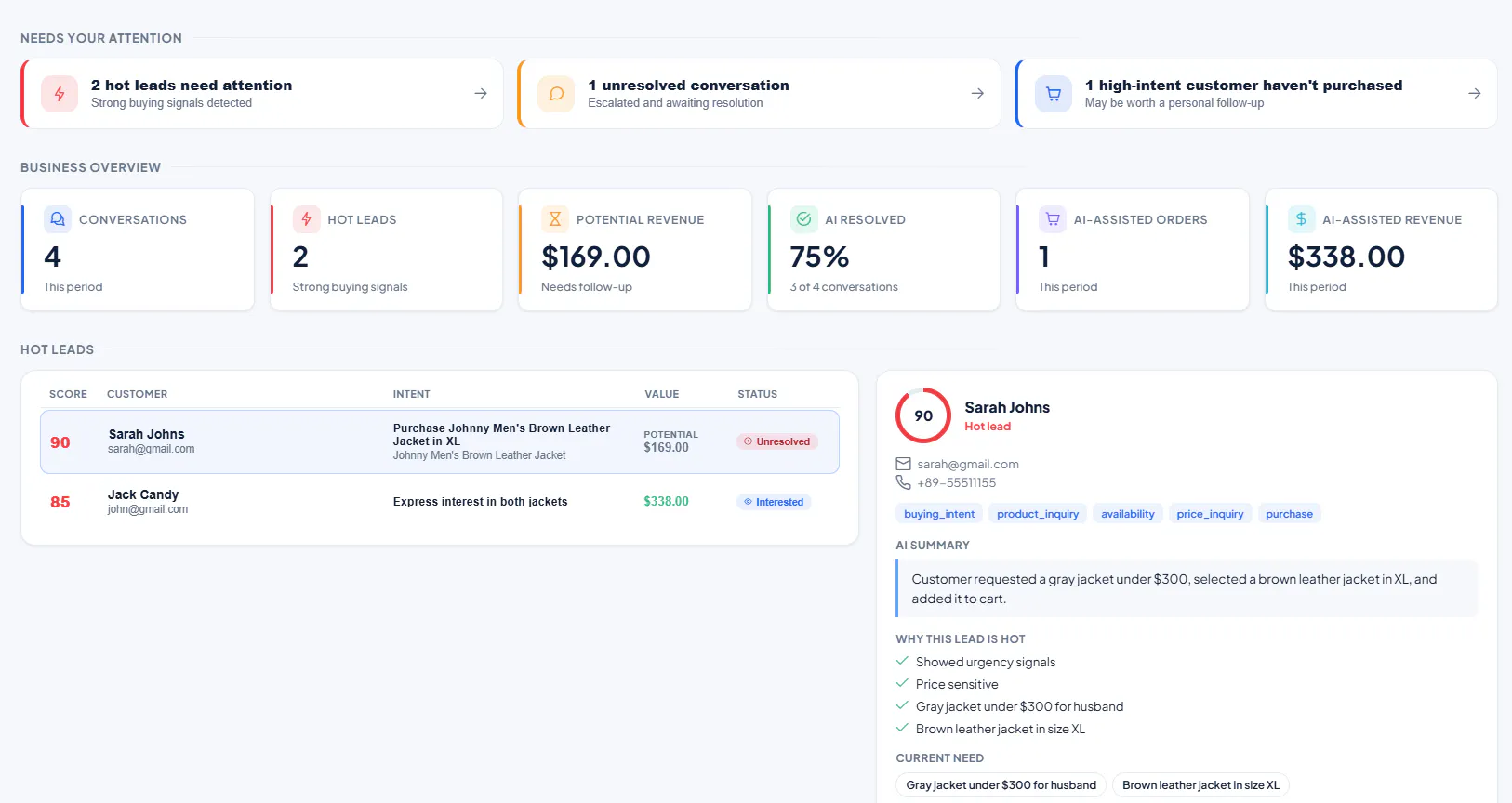The image size is (1512, 803).
Task: Click score 85 in Jack Candy's row
Action: click(x=60, y=502)
